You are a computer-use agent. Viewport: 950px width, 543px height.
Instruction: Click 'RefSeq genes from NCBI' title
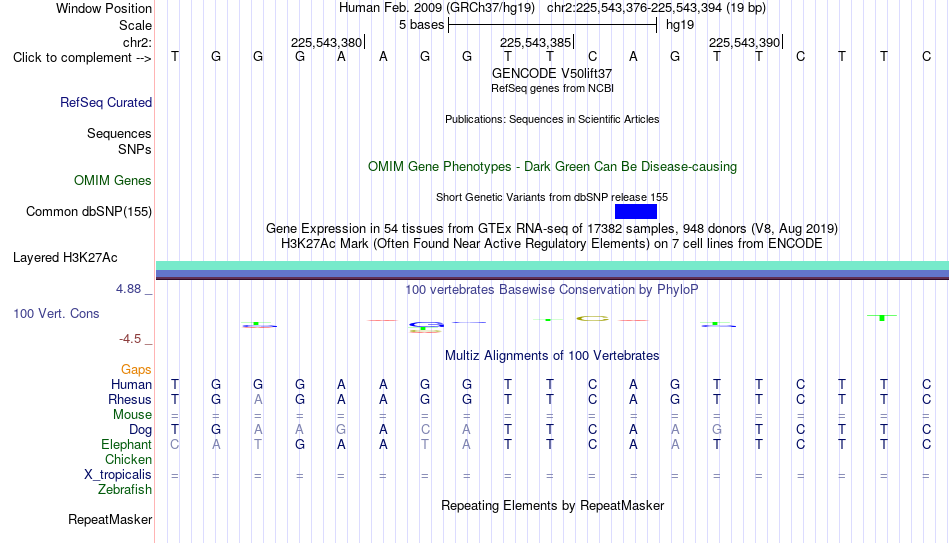(552, 88)
